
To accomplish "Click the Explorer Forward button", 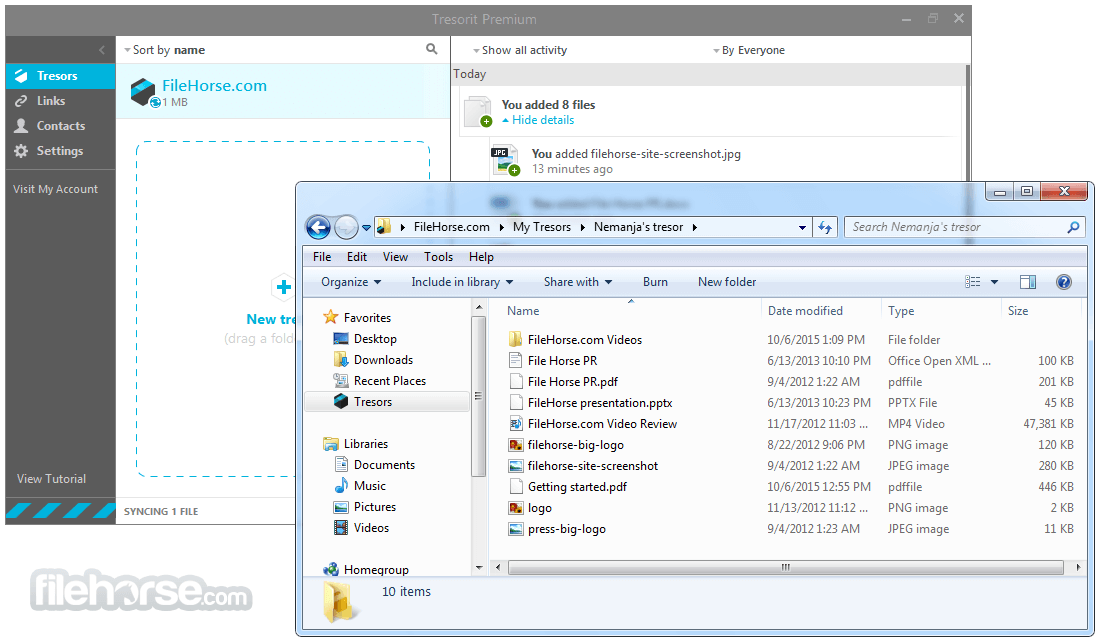I will [346, 227].
